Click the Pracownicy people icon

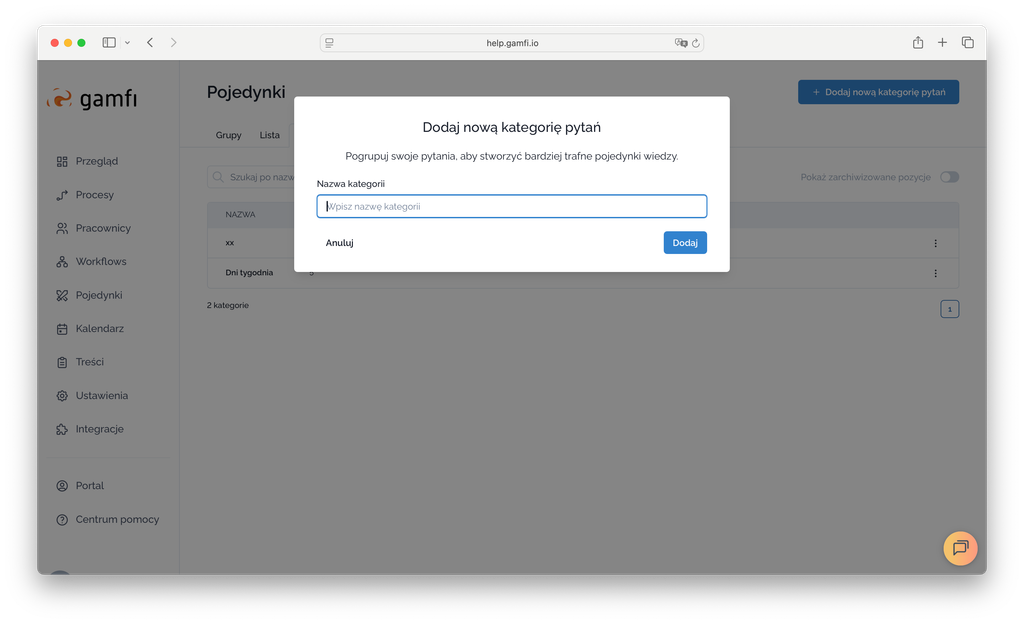[x=62, y=228]
